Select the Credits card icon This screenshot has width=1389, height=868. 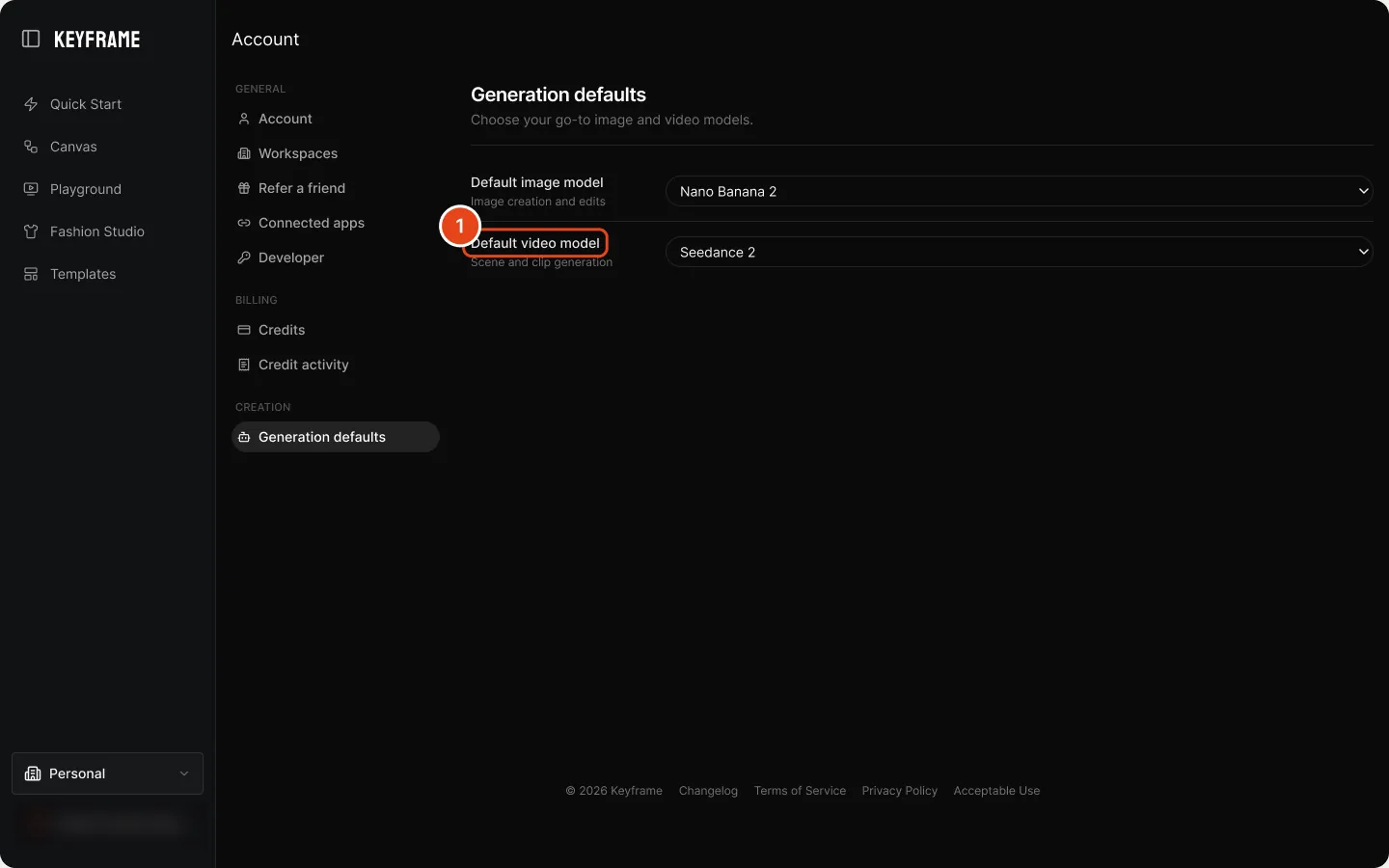(x=244, y=330)
